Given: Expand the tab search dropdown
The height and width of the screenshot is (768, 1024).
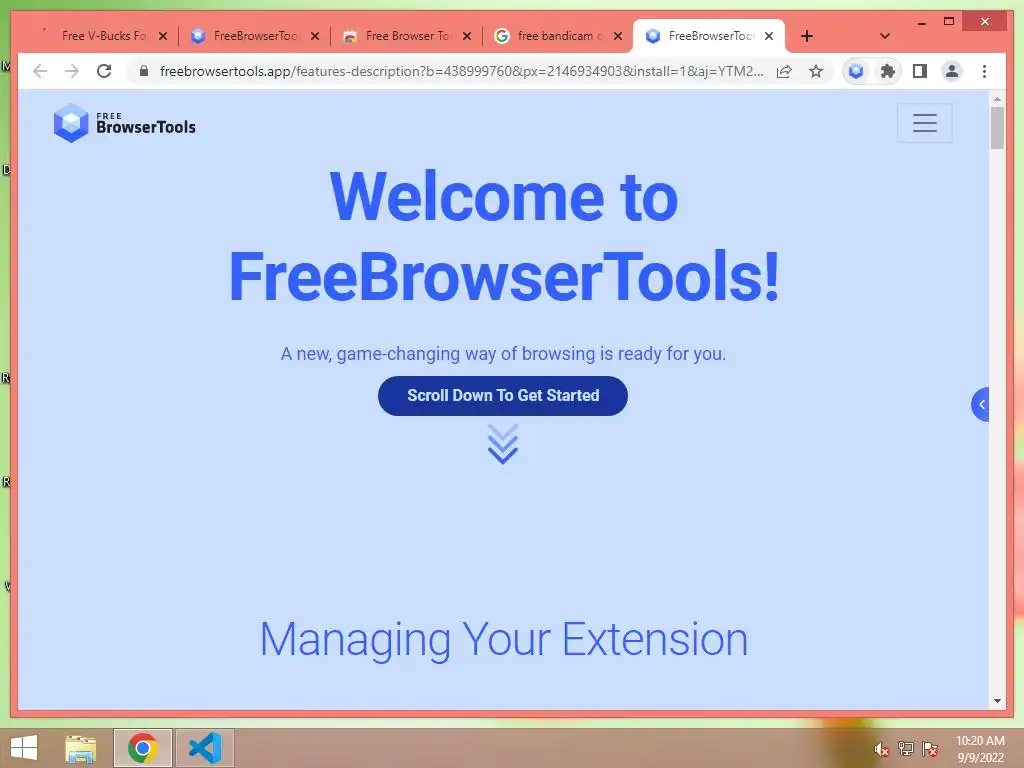Looking at the screenshot, I should pyautogui.click(x=885, y=36).
